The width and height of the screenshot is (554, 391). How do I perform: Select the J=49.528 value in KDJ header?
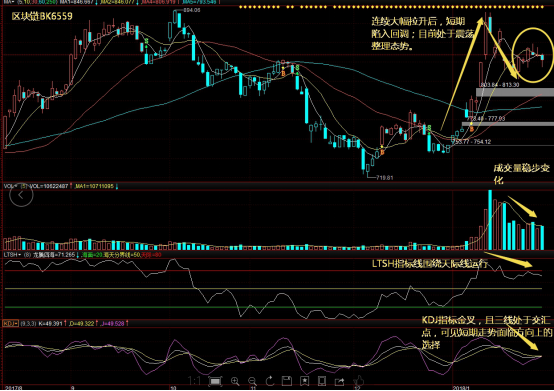tap(113, 323)
